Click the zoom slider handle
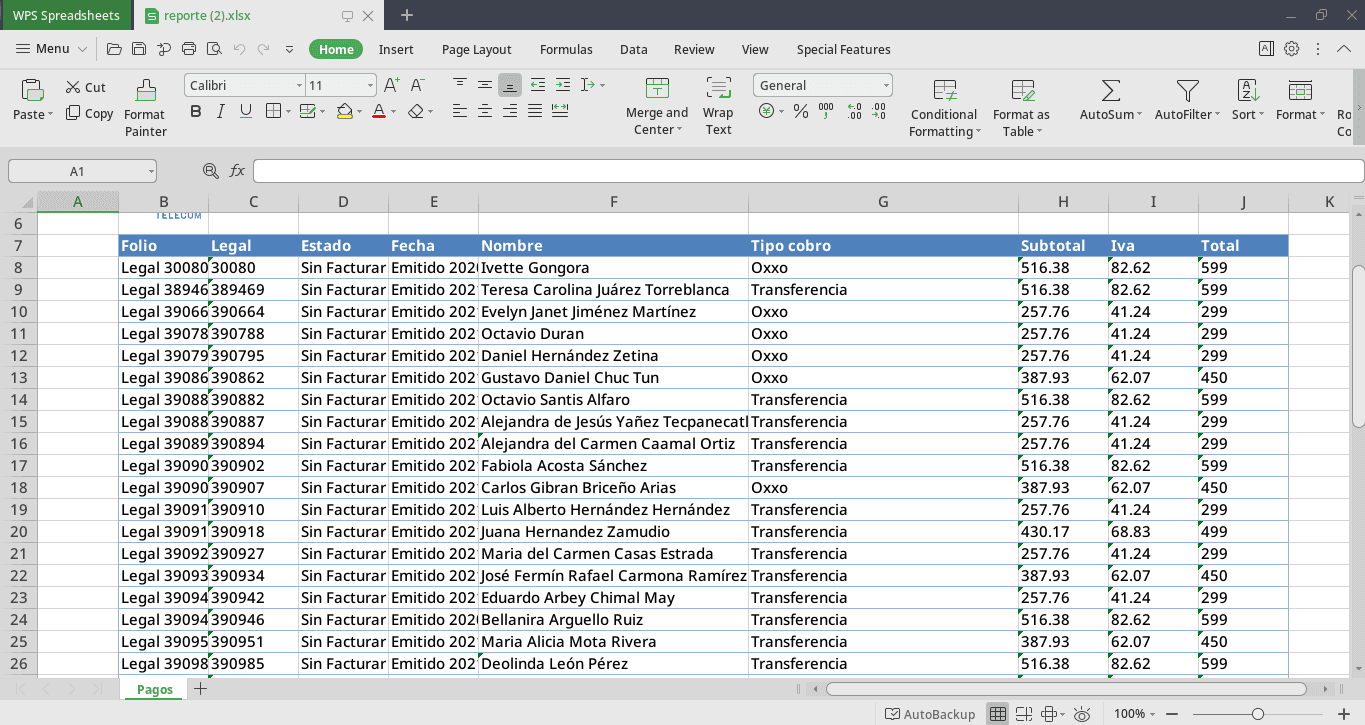The width and height of the screenshot is (1365, 725). pyautogui.click(x=1258, y=714)
